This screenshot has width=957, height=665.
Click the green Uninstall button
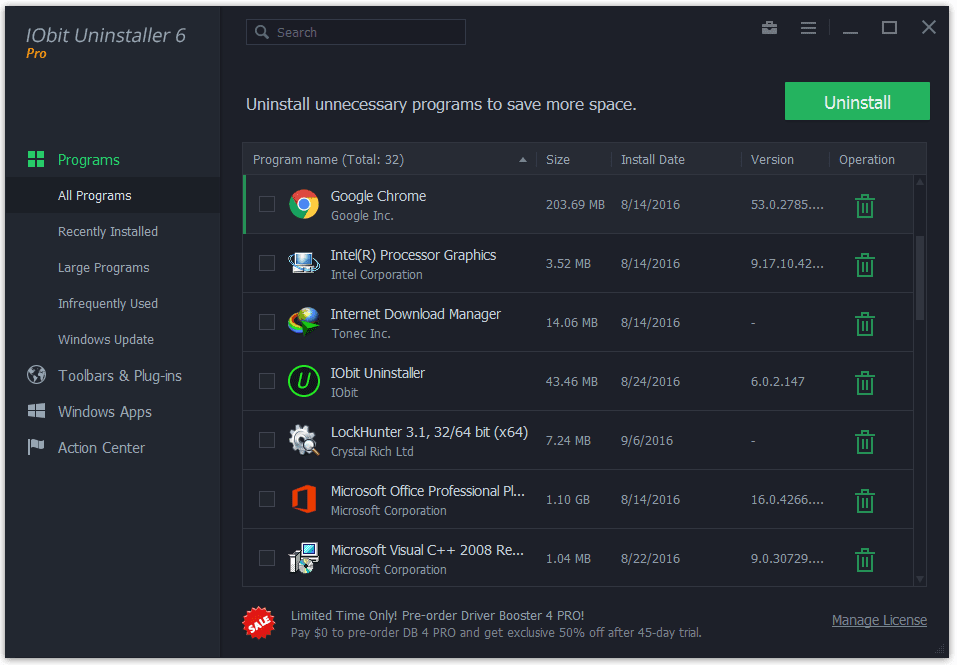857,101
